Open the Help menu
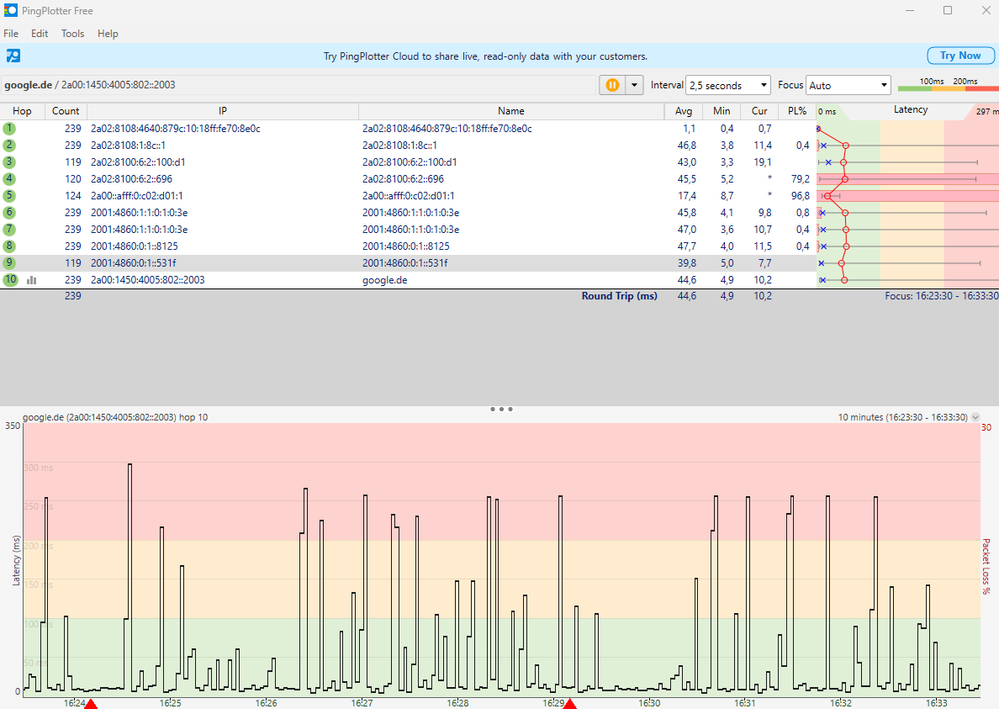999x709 pixels. click(108, 33)
